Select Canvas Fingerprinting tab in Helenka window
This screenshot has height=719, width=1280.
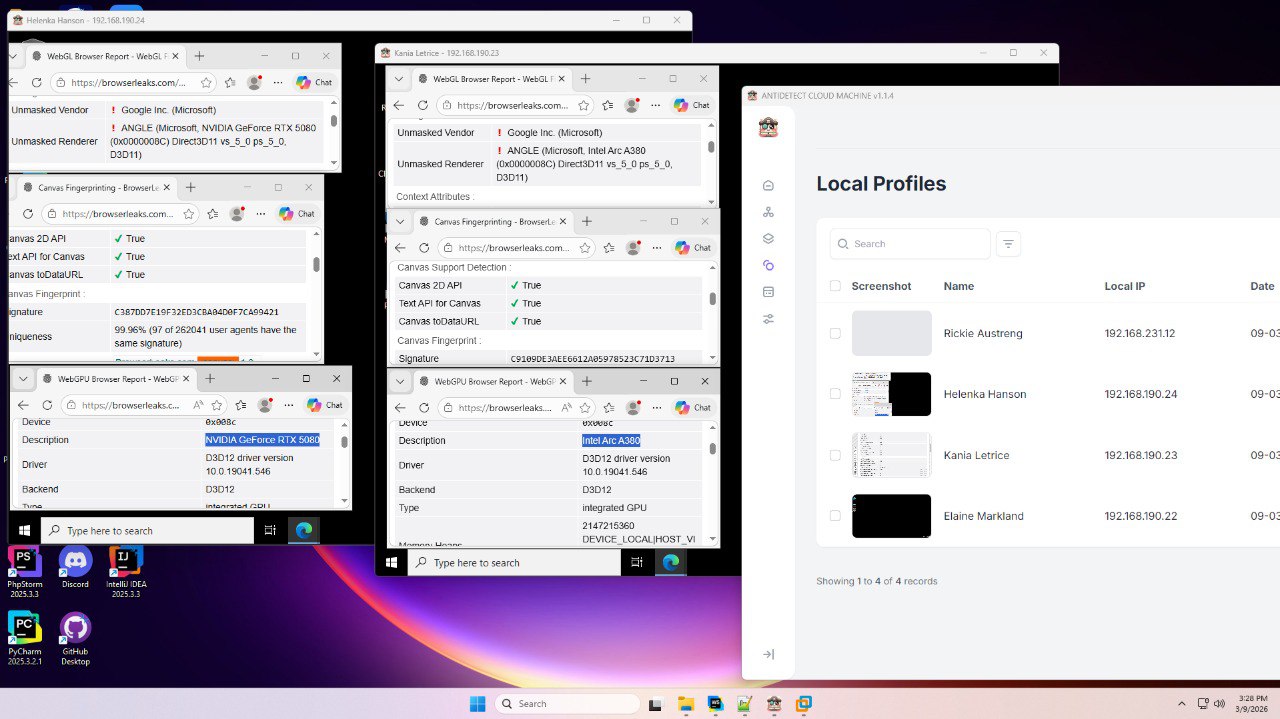tap(97, 187)
